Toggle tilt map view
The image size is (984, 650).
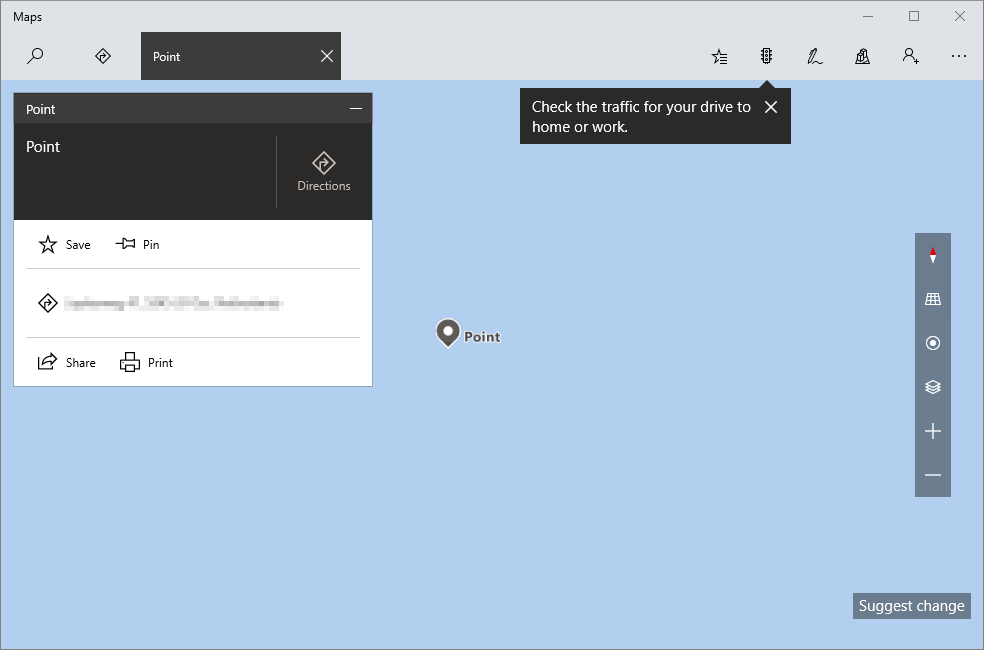click(x=933, y=299)
